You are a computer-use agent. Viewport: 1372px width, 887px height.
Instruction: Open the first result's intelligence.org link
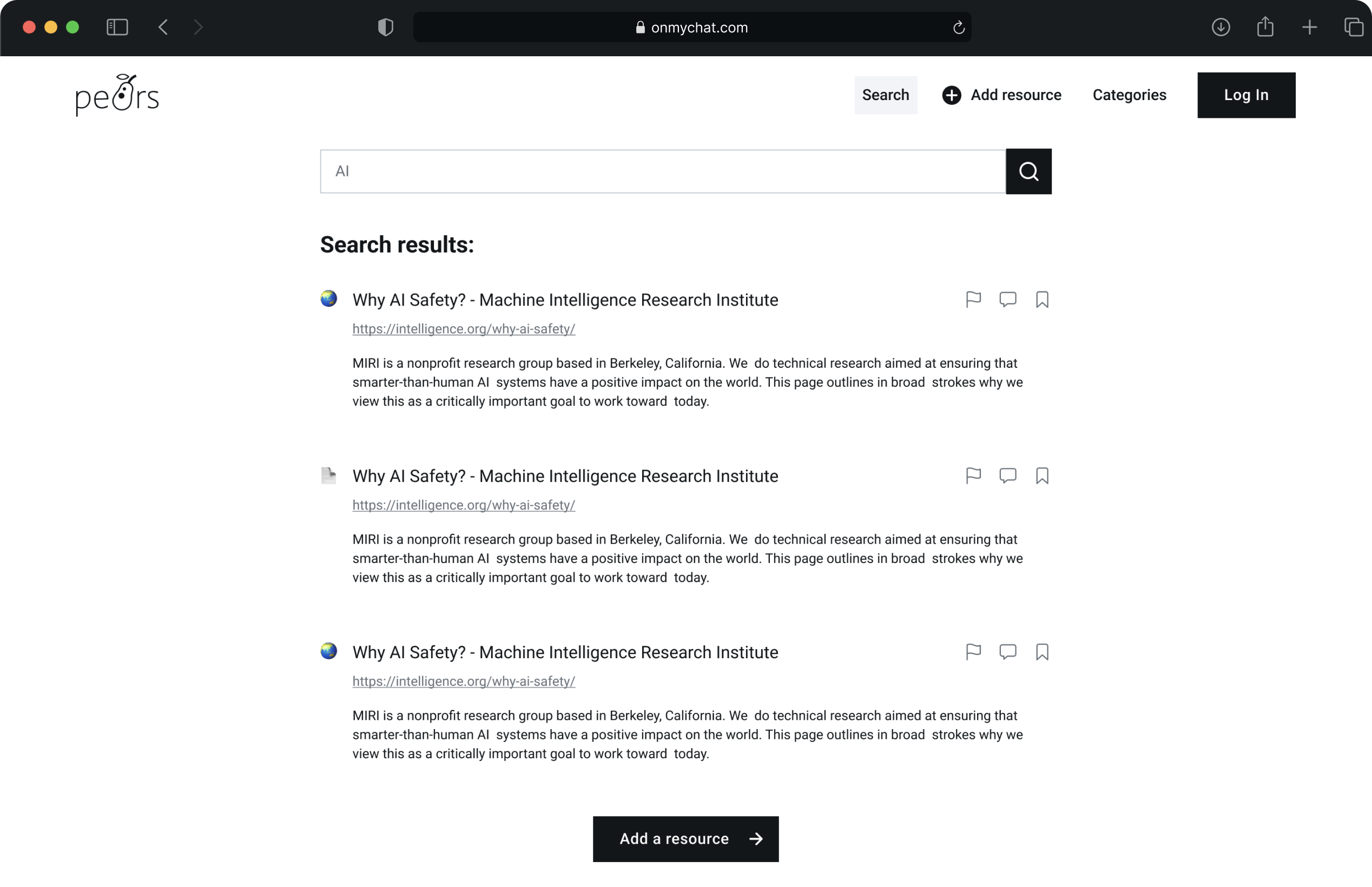(x=464, y=329)
